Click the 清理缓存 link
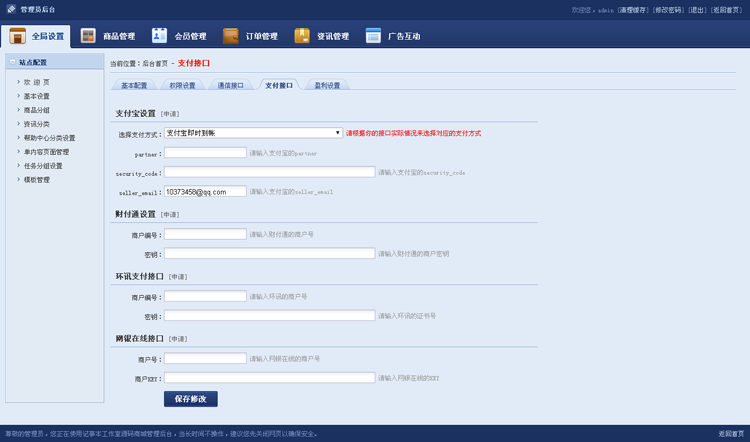The image size is (750, 442). click(x=632, y=10)
